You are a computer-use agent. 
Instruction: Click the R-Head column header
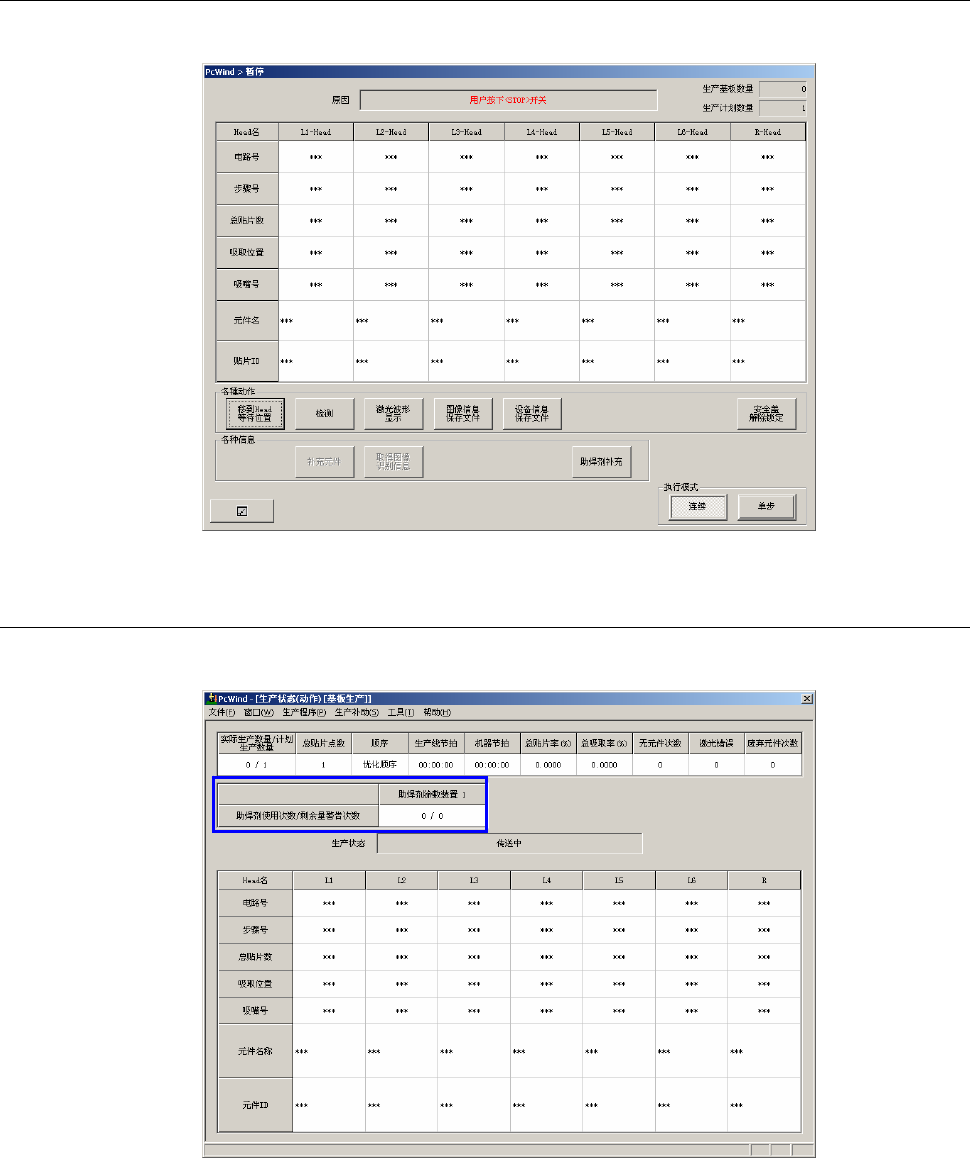[768, 132]
